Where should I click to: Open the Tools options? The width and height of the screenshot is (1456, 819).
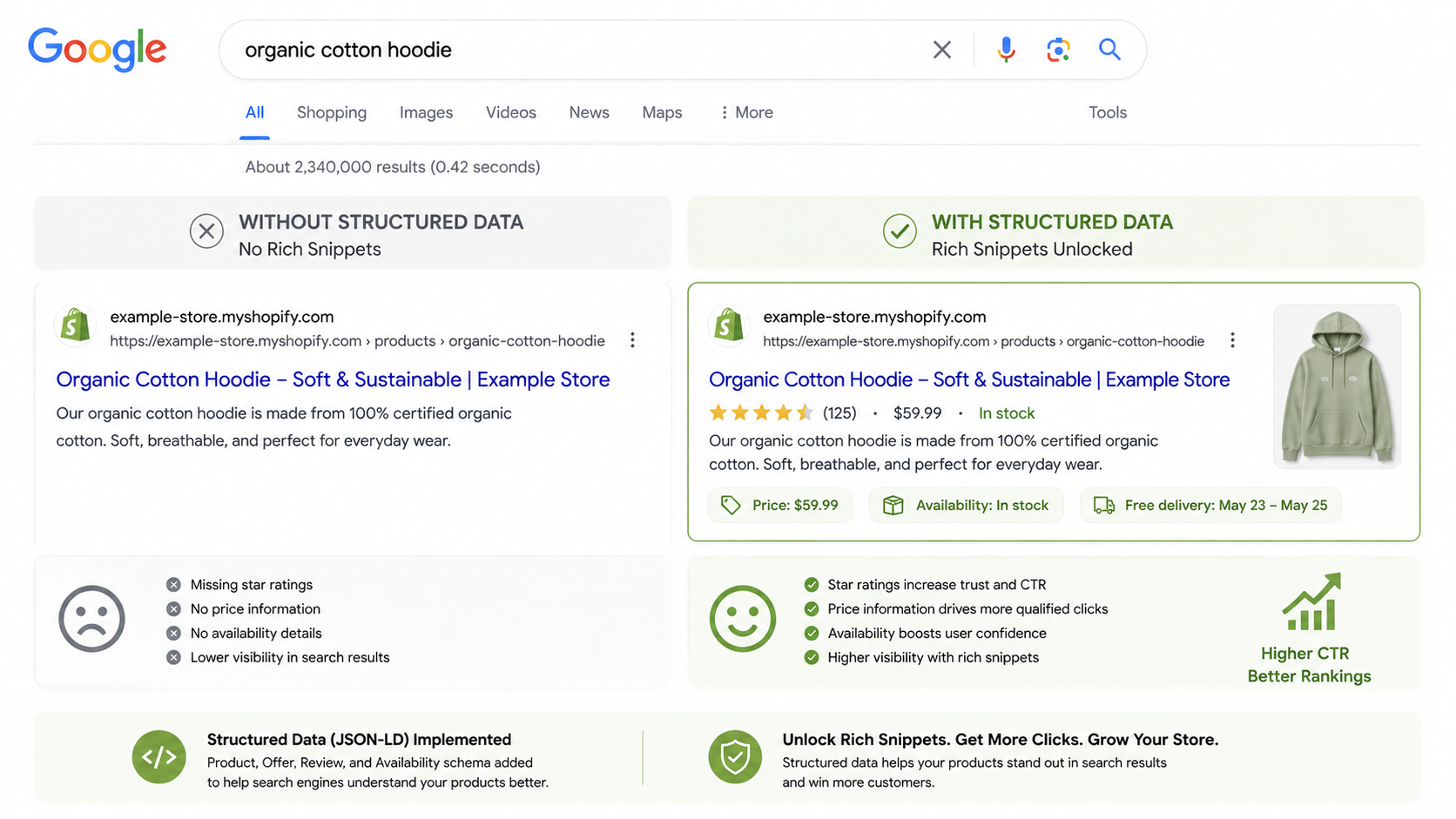coord(1108,112)
